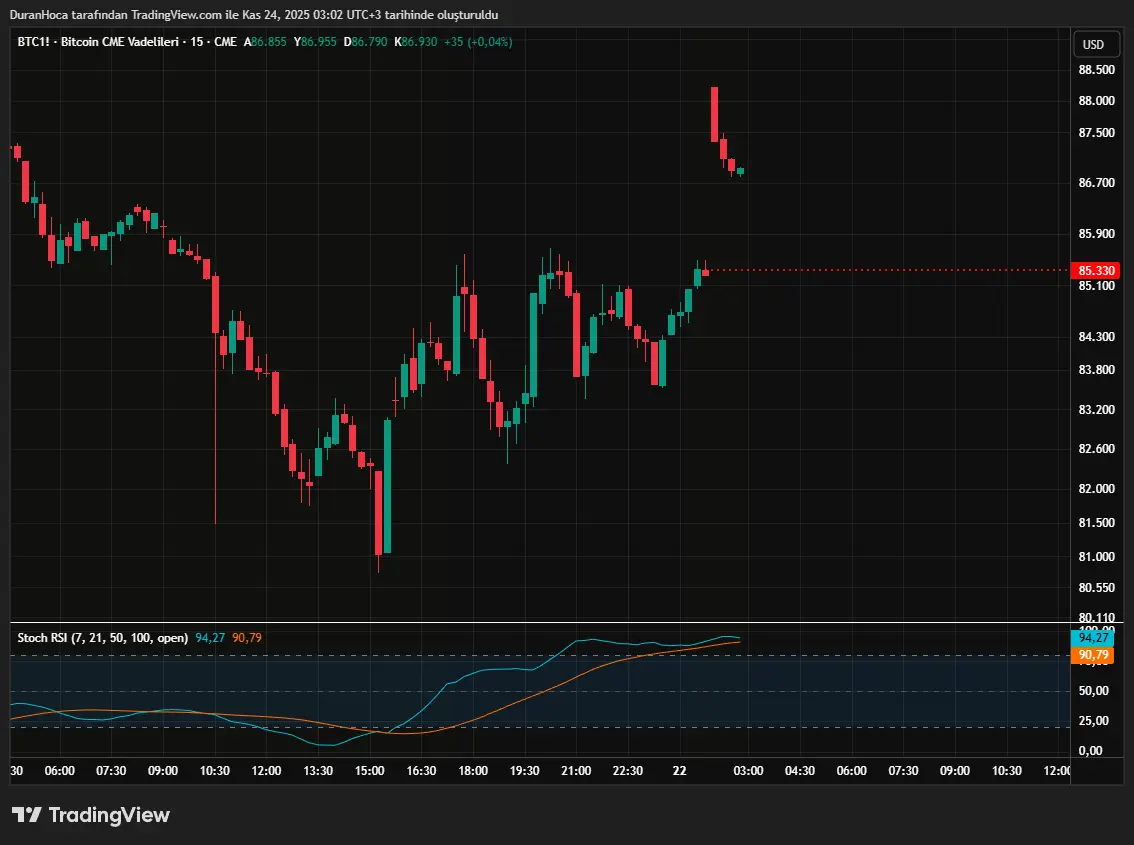The image size is (1134, 845).
Task: Click the 10:30 time label after 09:00 on left
Action: tap(215, 770)
